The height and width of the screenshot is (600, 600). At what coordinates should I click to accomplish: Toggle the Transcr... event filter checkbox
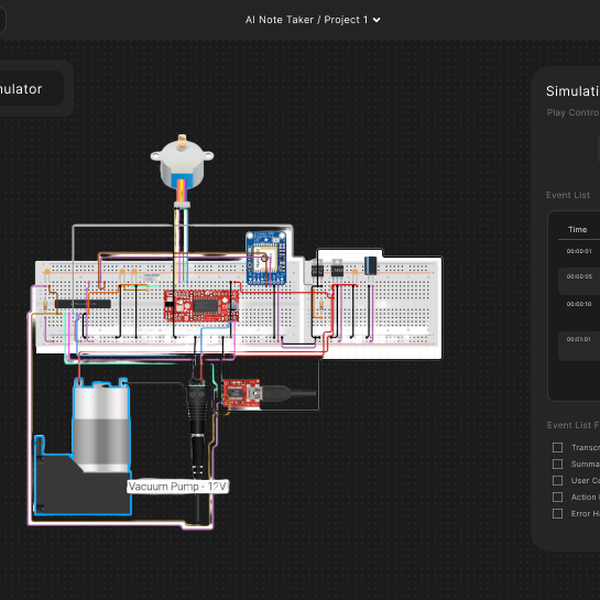558,447
